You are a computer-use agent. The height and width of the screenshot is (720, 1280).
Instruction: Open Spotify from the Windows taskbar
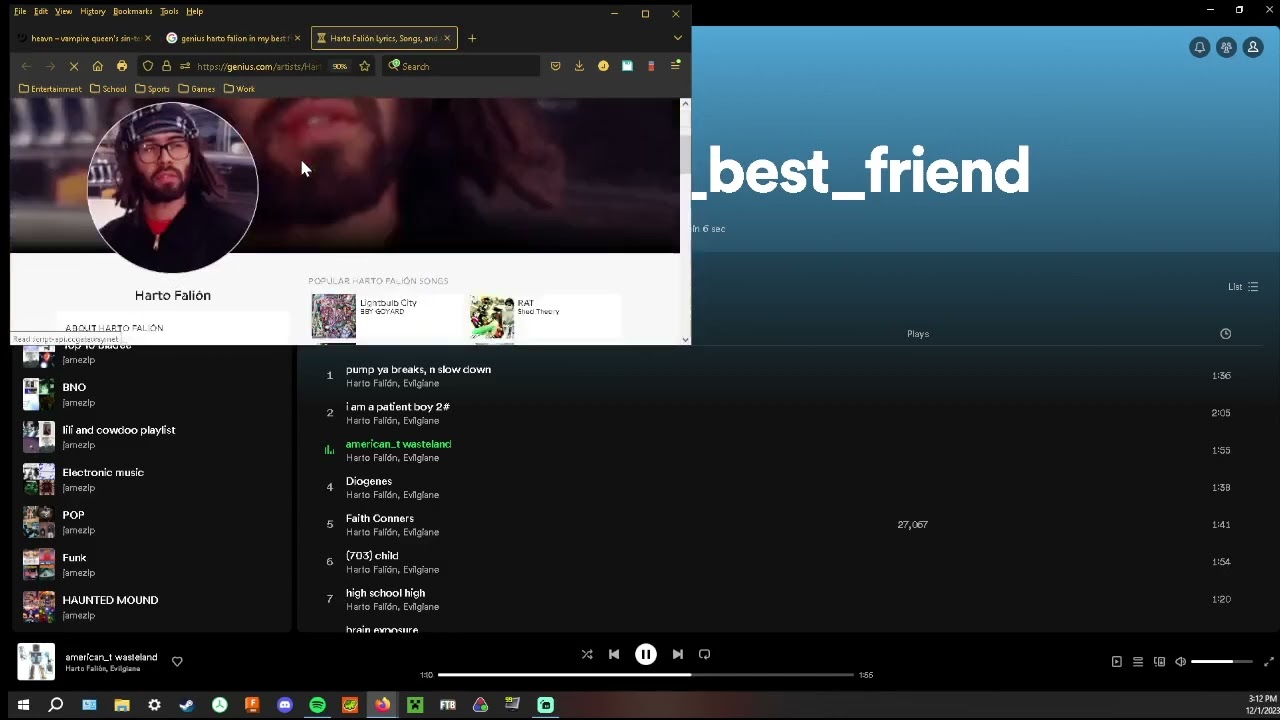tap(317, 705)
